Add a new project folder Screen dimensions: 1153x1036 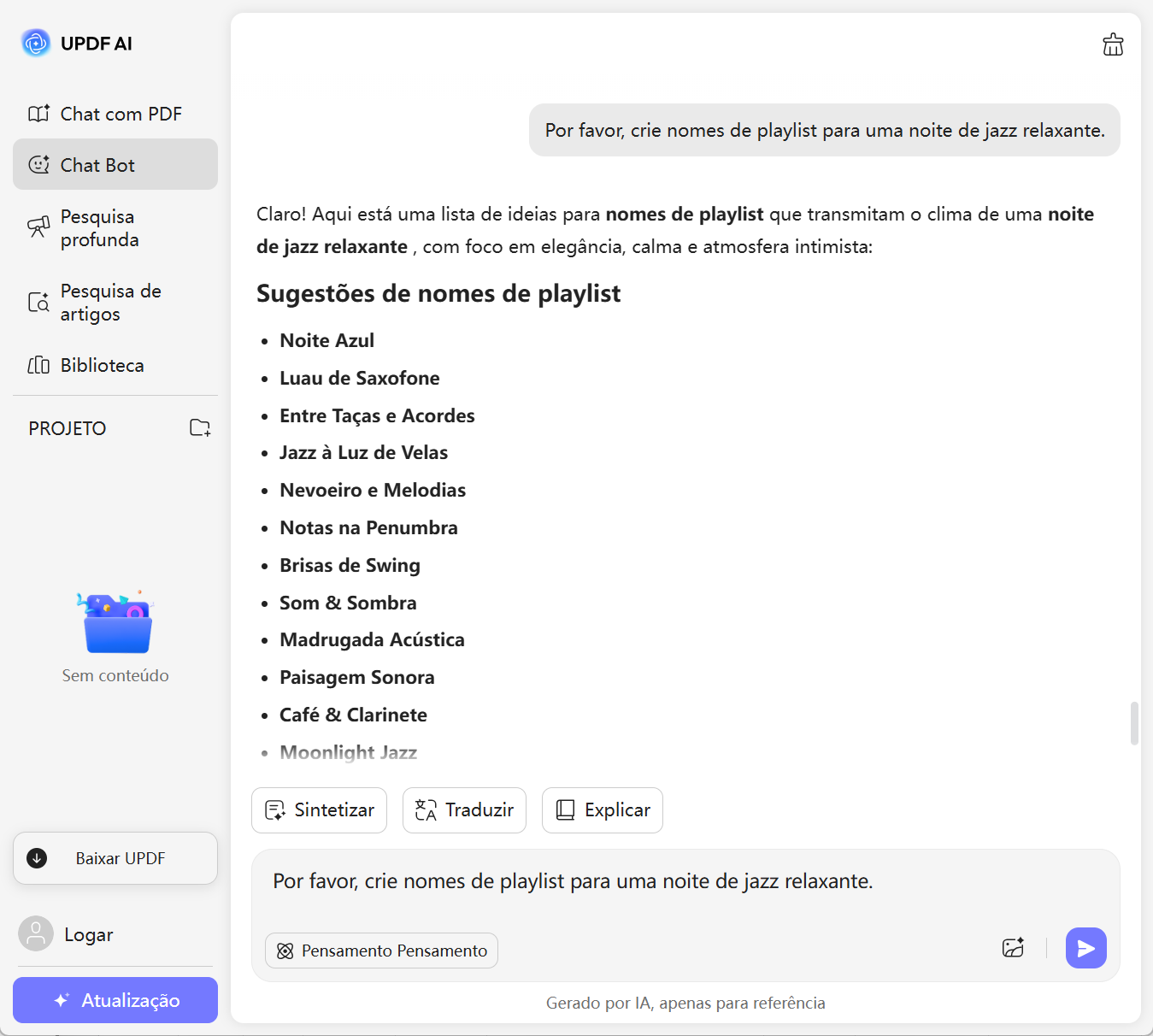pos(200,428)
